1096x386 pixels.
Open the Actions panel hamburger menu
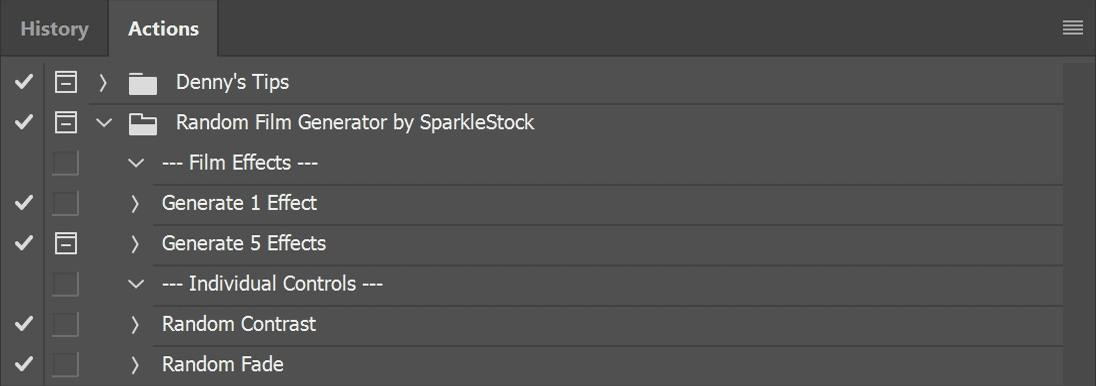click(1072, 28)
